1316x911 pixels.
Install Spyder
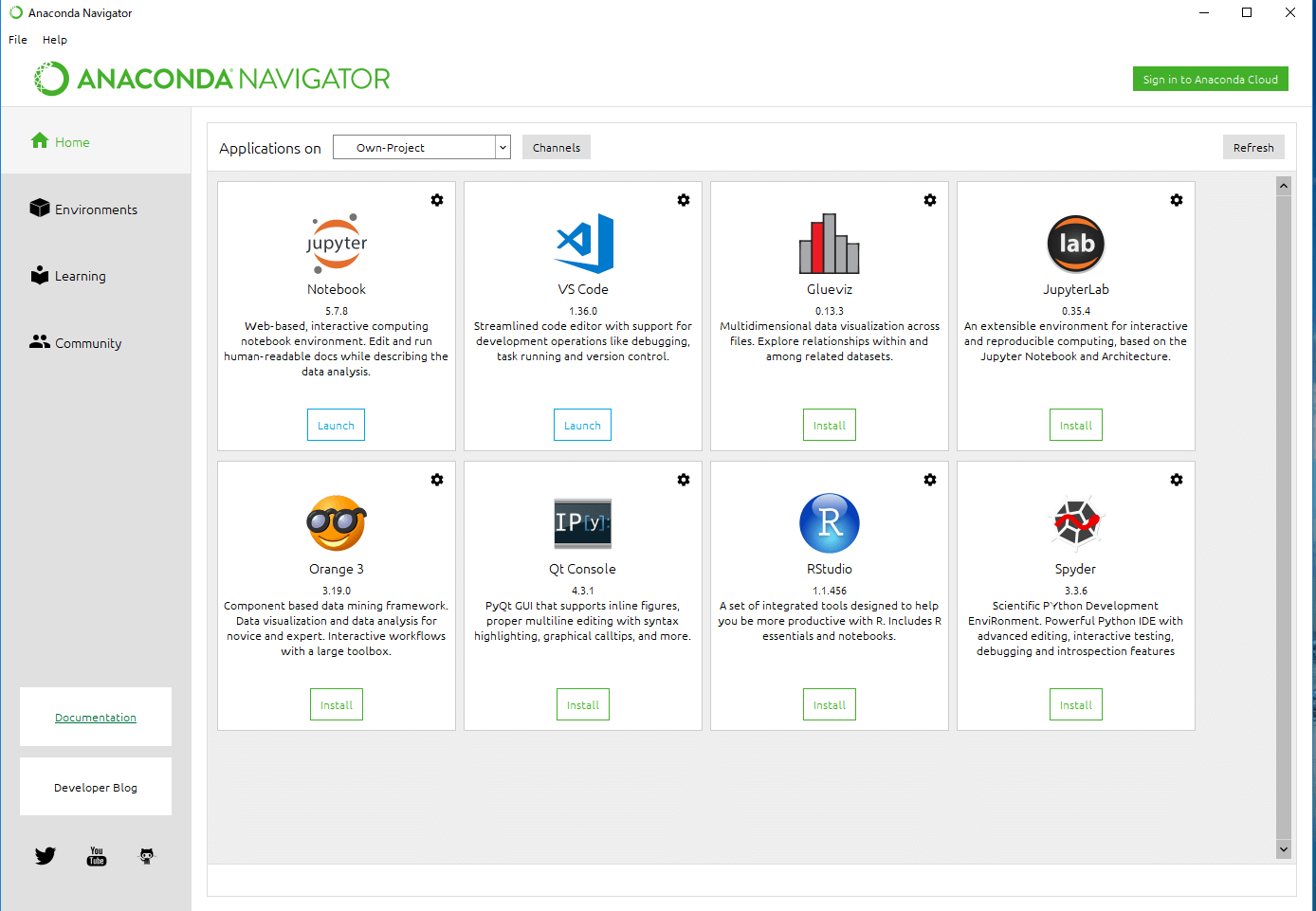coord(1076,704)
